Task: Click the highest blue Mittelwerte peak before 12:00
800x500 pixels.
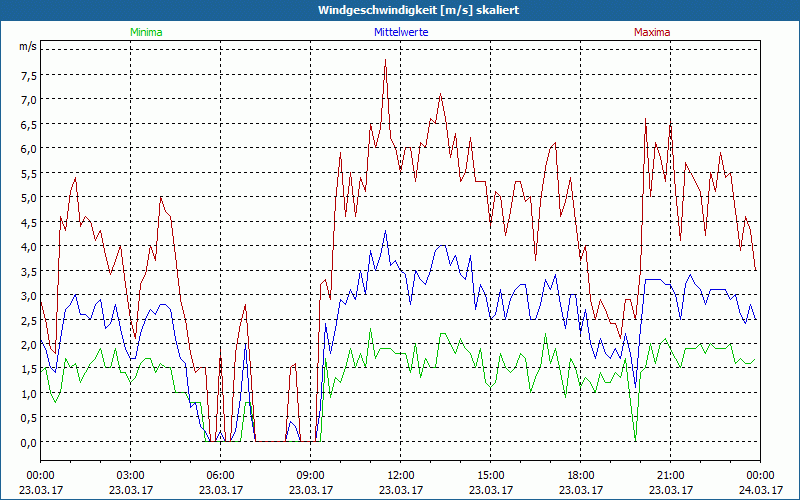Action: coord(386,231)
